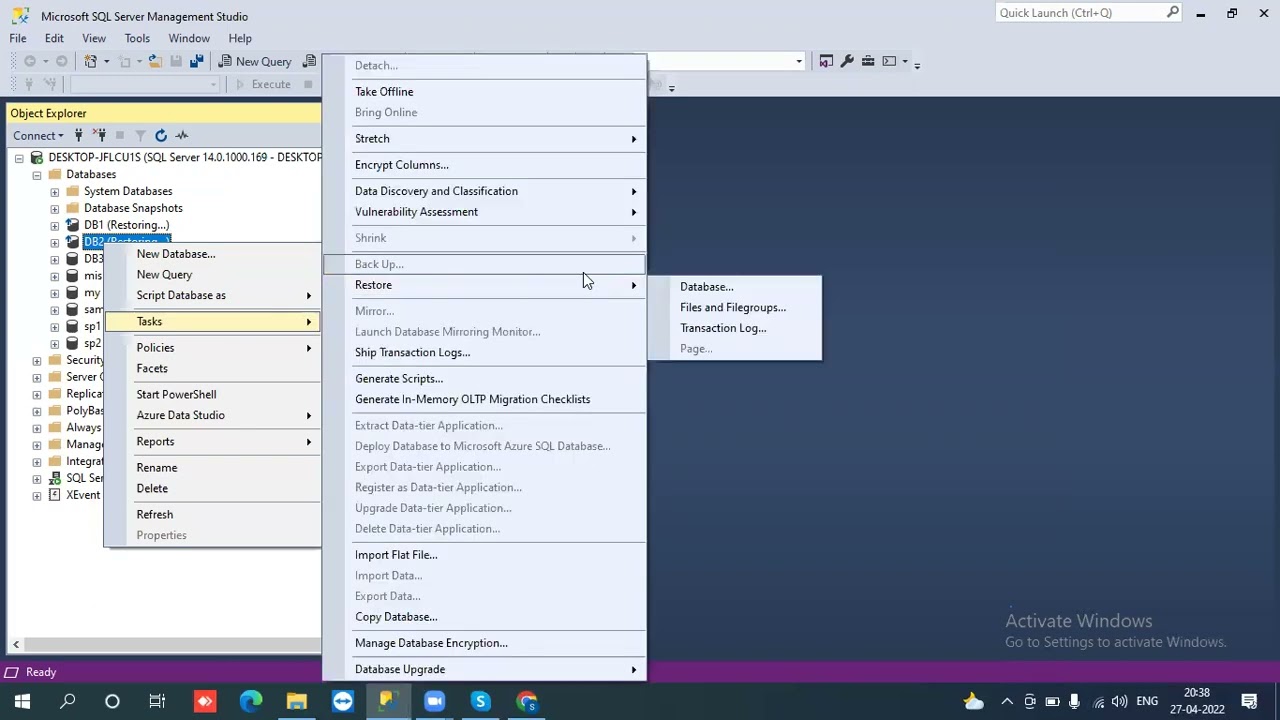This screenshot has width=1280, height=720.
Task: Open the Edit menu
Action: pyautogui.click(x=54, y=38)
